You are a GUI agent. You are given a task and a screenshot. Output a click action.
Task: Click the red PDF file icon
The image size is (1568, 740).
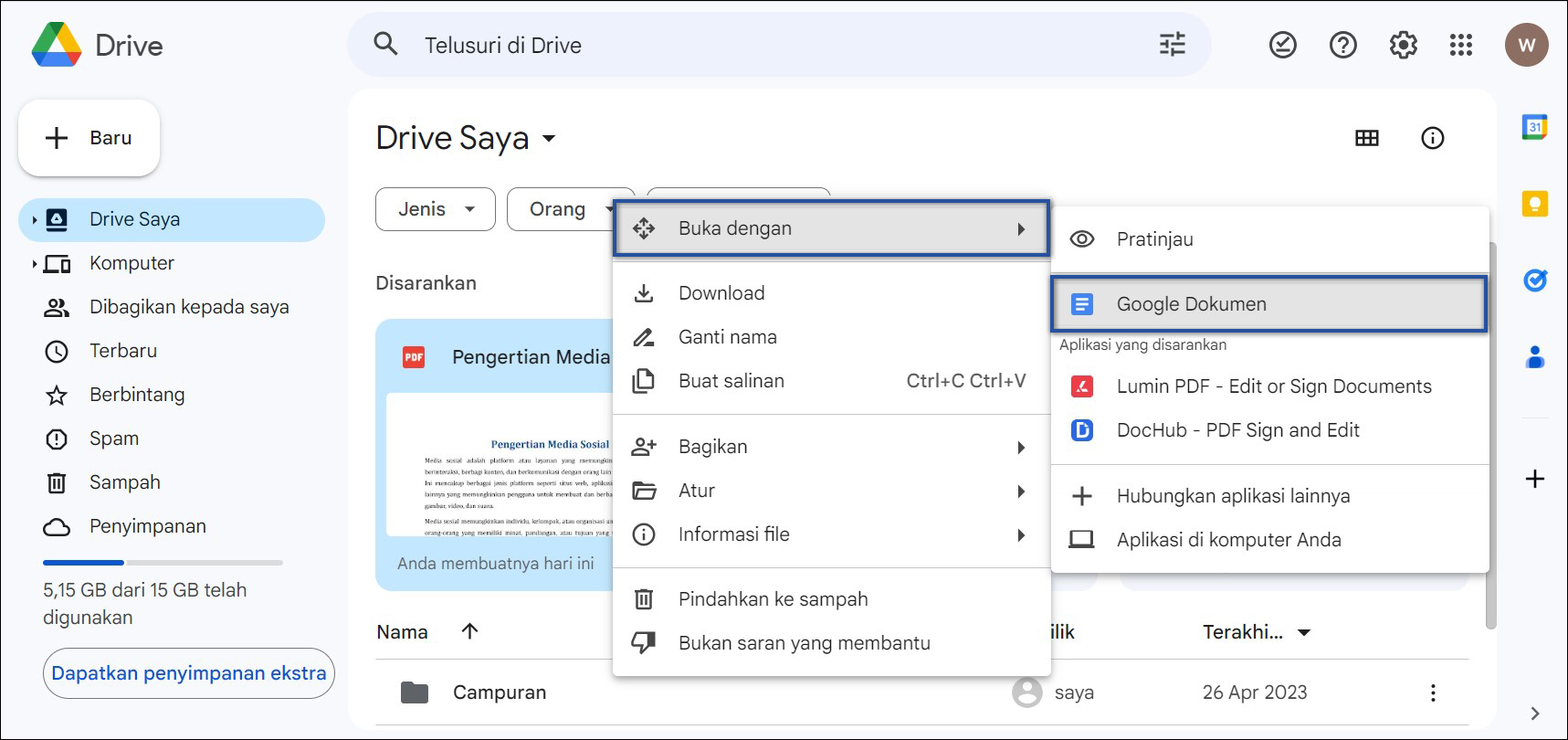[x=414, y=357]
